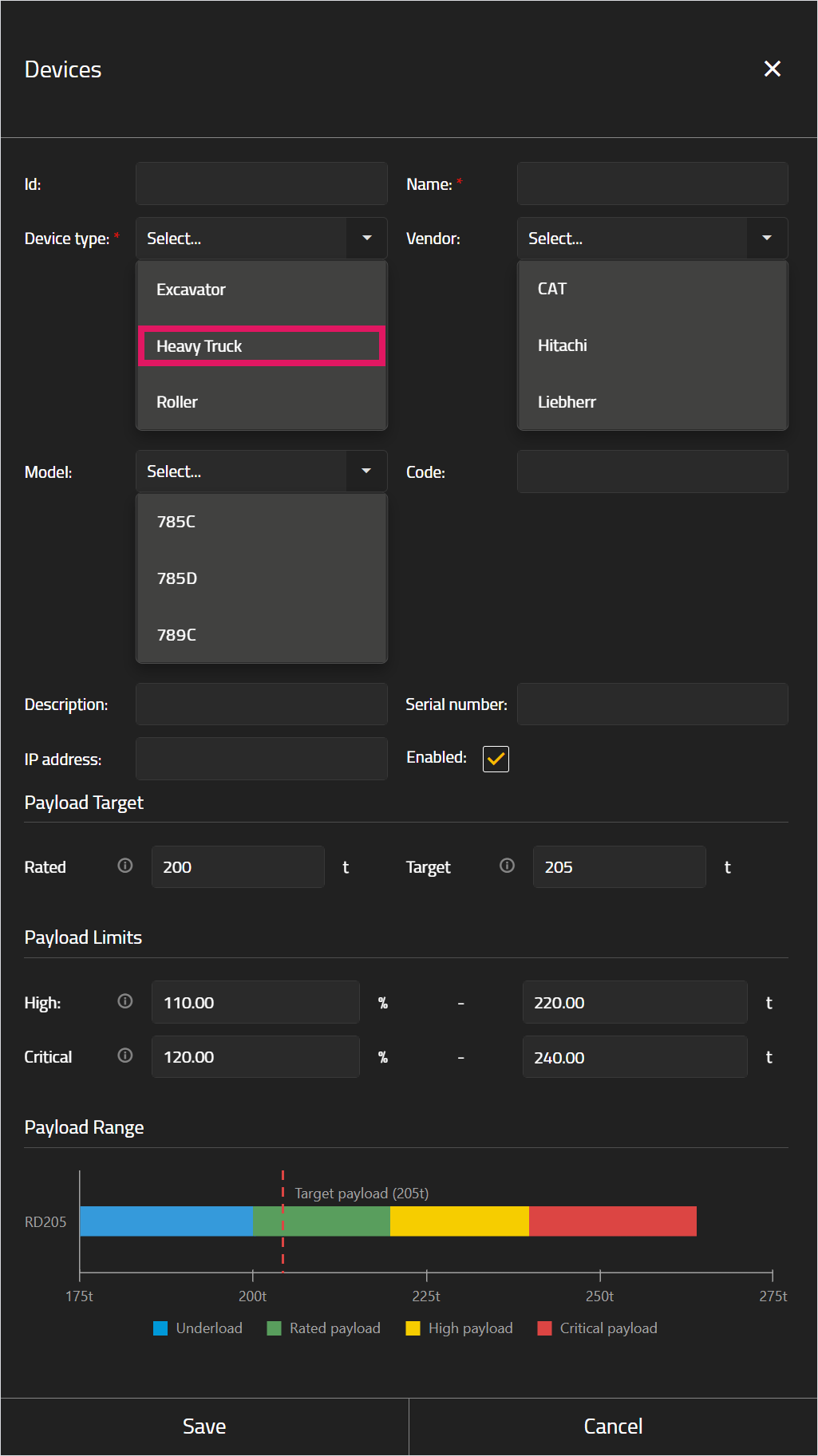Click the info icon beside High limit
The image size is (818, 1456).
coord(125,1001)
